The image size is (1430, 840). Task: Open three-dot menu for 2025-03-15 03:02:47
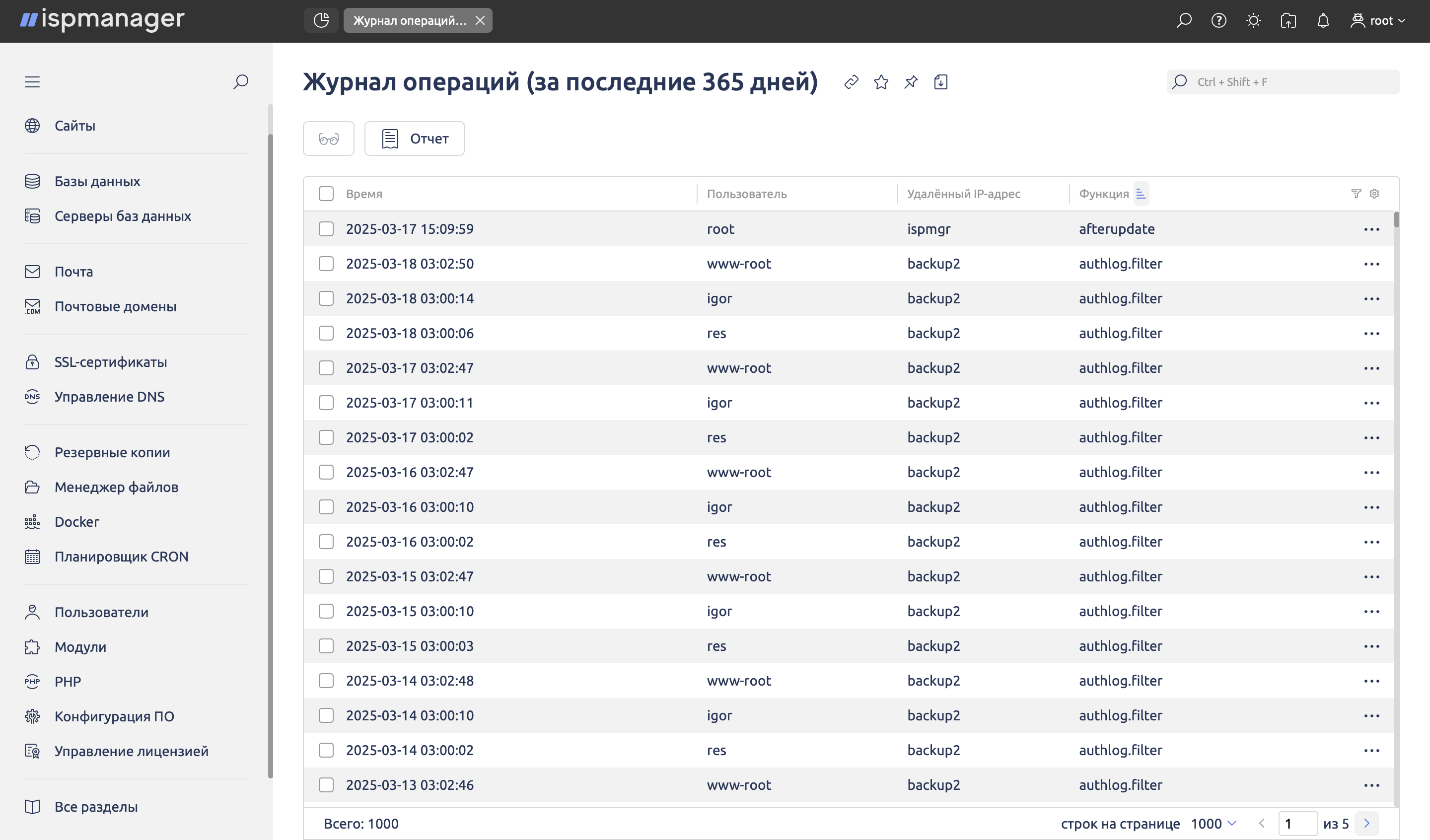point(1371,577)
